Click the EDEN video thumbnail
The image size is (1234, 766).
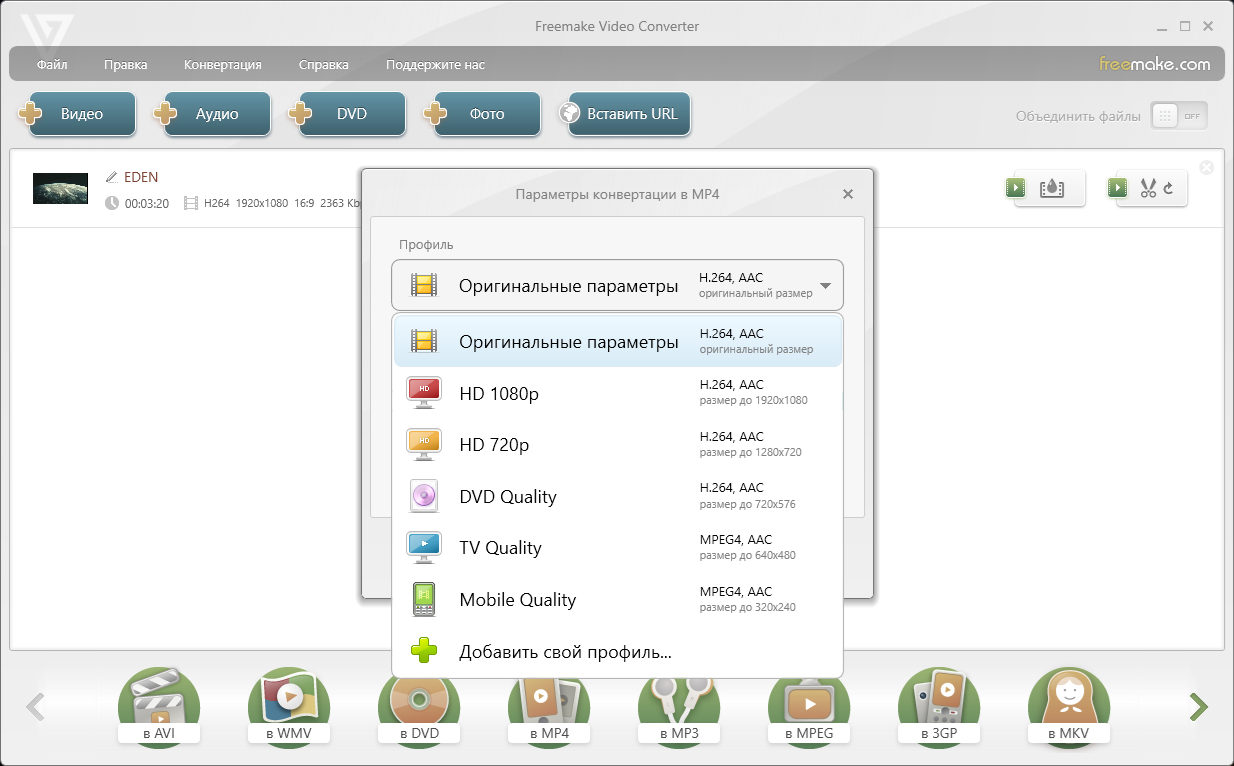[60, 188]
